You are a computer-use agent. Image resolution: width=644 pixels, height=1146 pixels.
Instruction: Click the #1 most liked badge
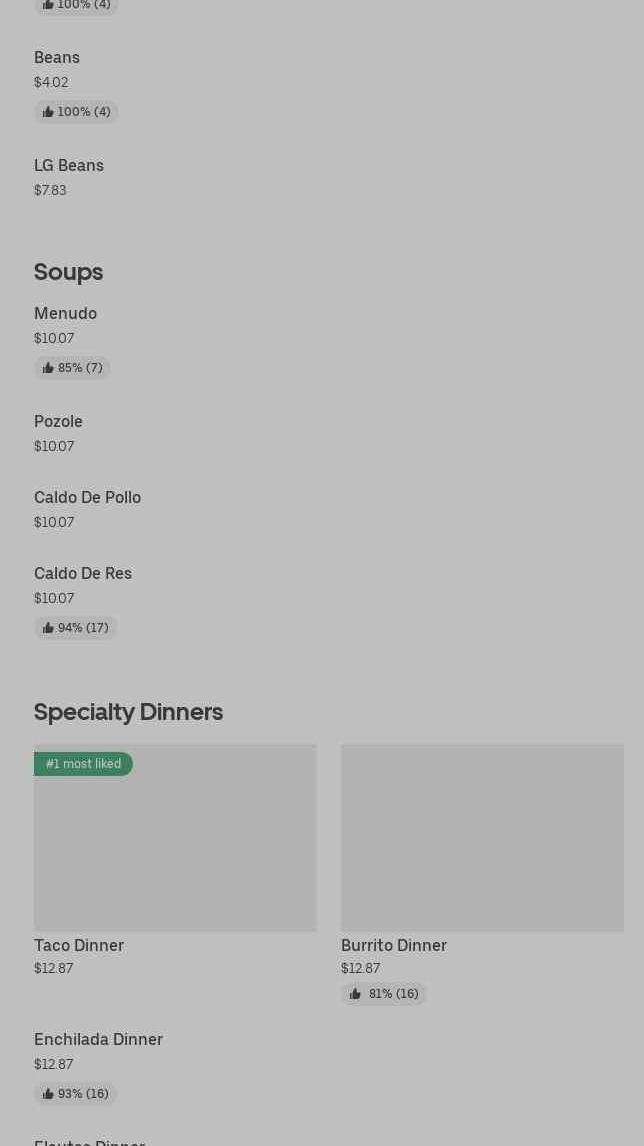point(83,764)
